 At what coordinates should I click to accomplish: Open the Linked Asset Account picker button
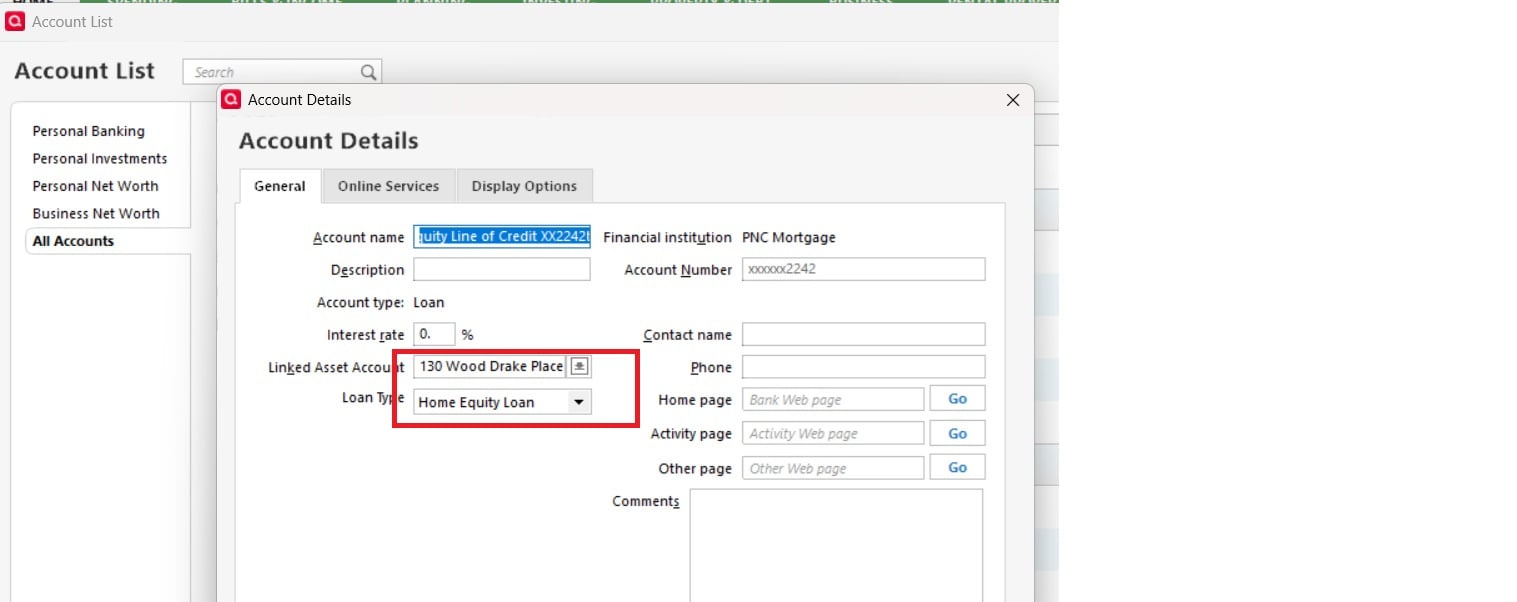[x=579, y=366]
